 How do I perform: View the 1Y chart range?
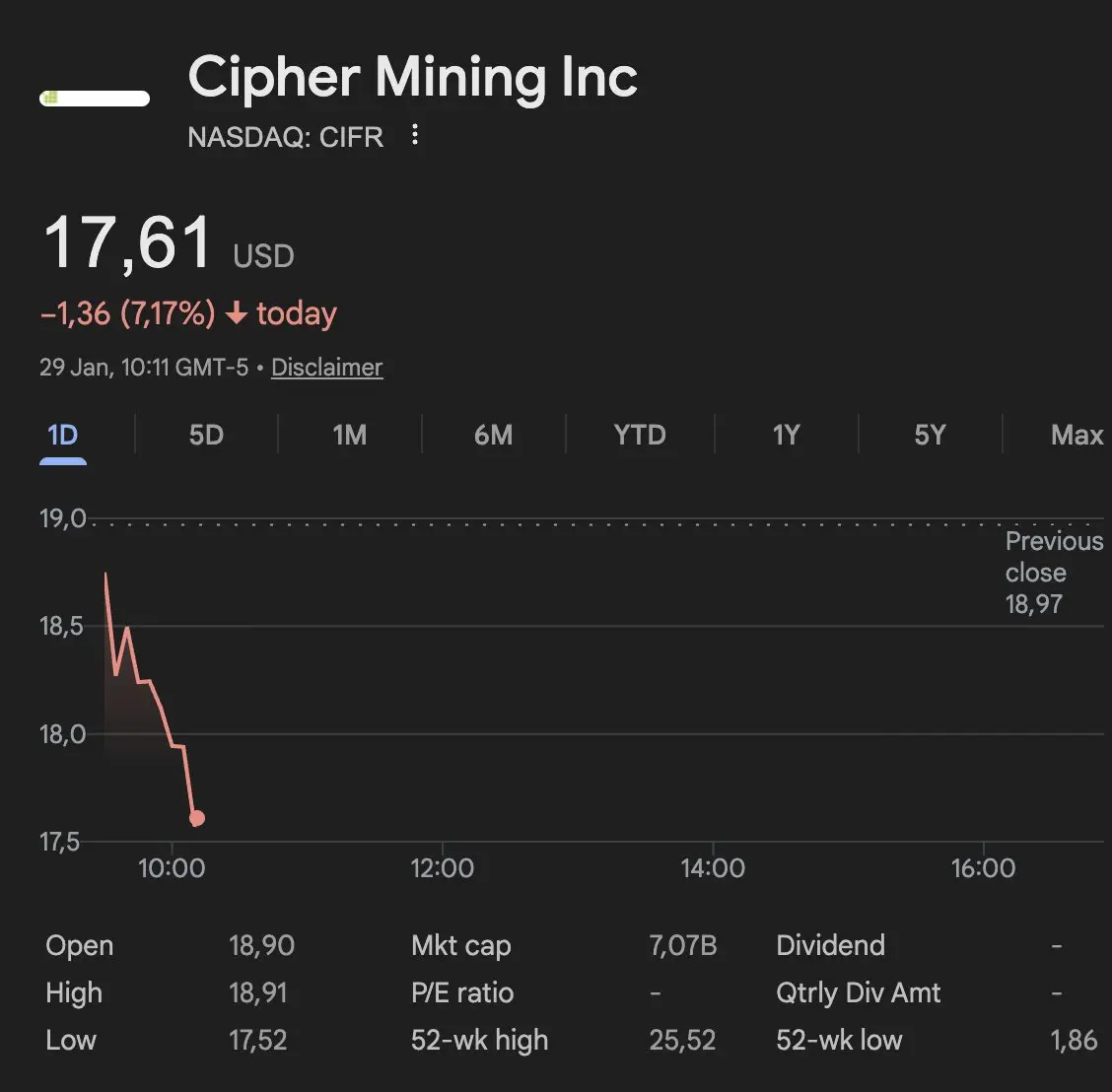pos(786,435)
